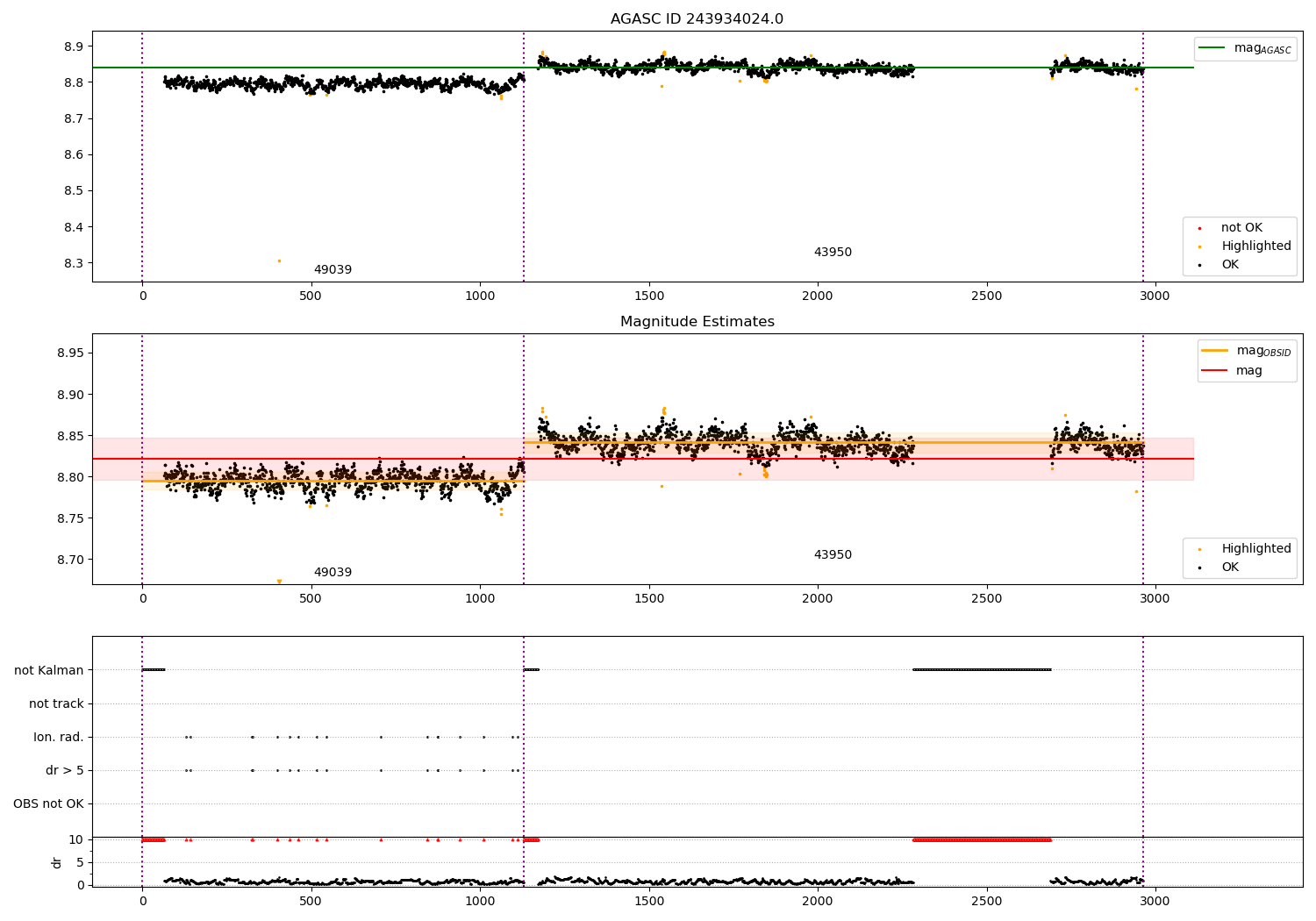
Task: Click the orange triangle marker at the Magnitude Estimates plot bottom
Action: [279, 582]
